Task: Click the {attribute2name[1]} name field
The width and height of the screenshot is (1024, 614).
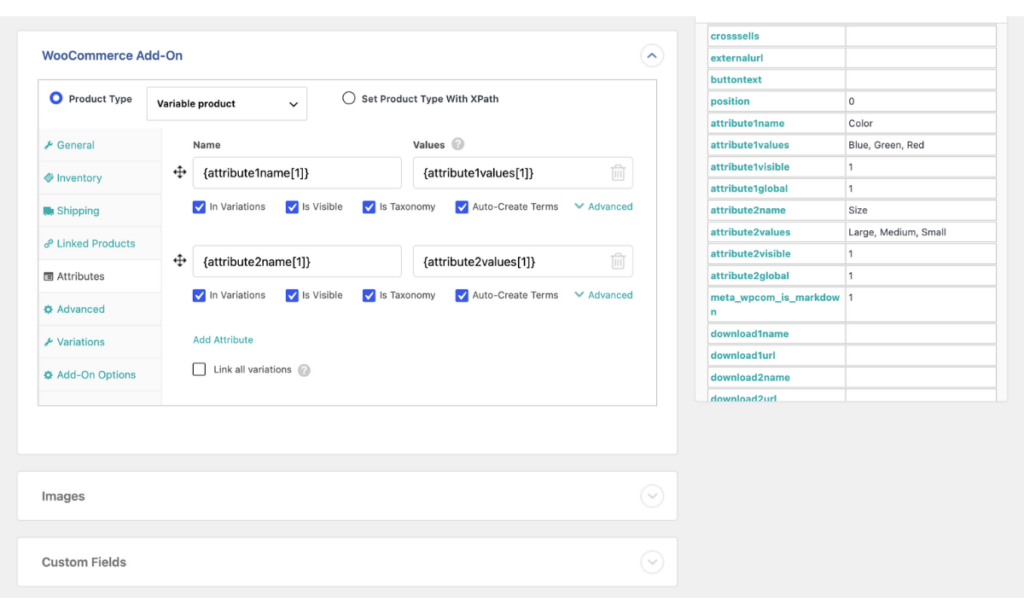Action: [x=297, y=261]
